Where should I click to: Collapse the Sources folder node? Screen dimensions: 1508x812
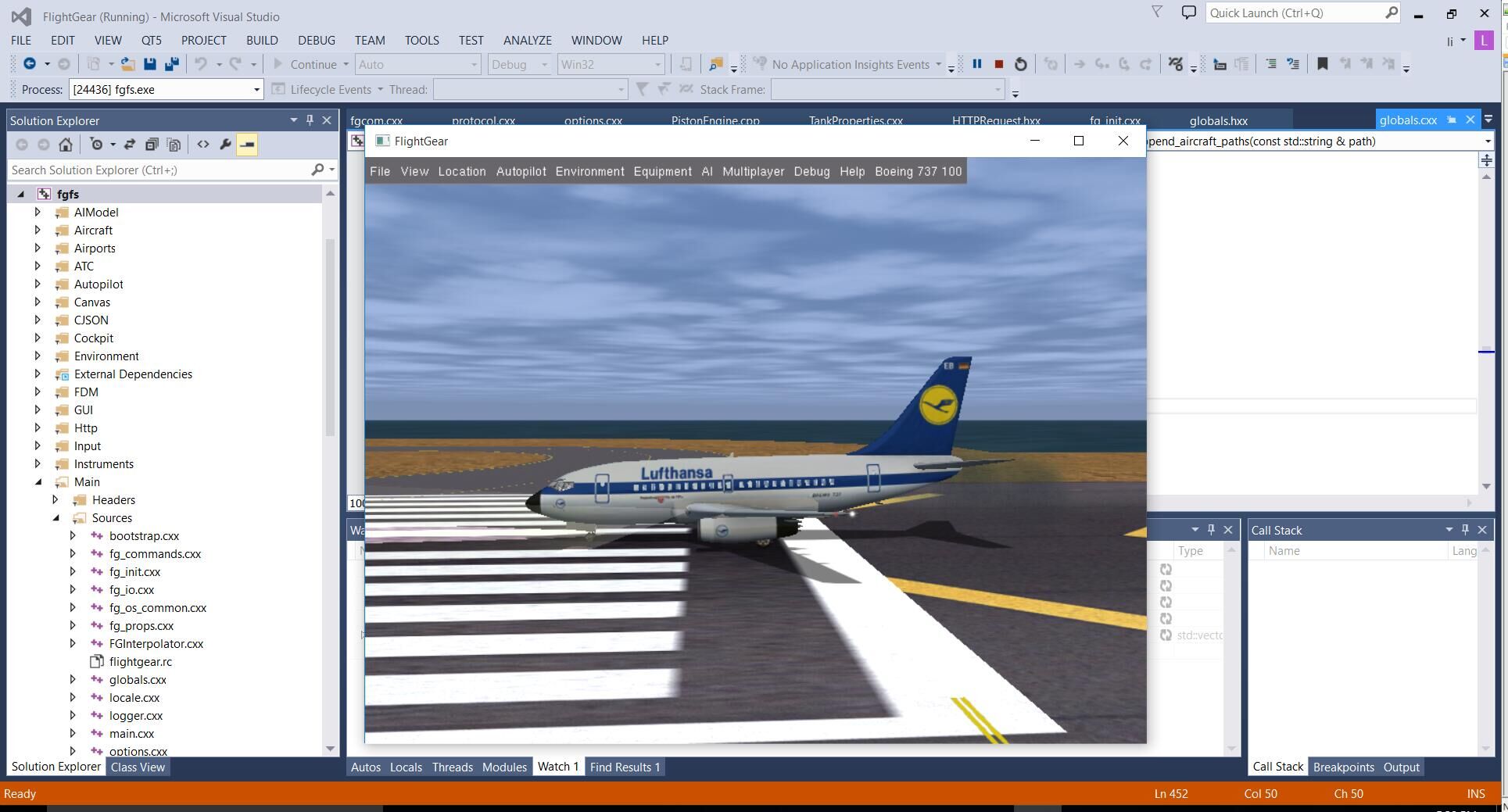(x=56, y=517)
